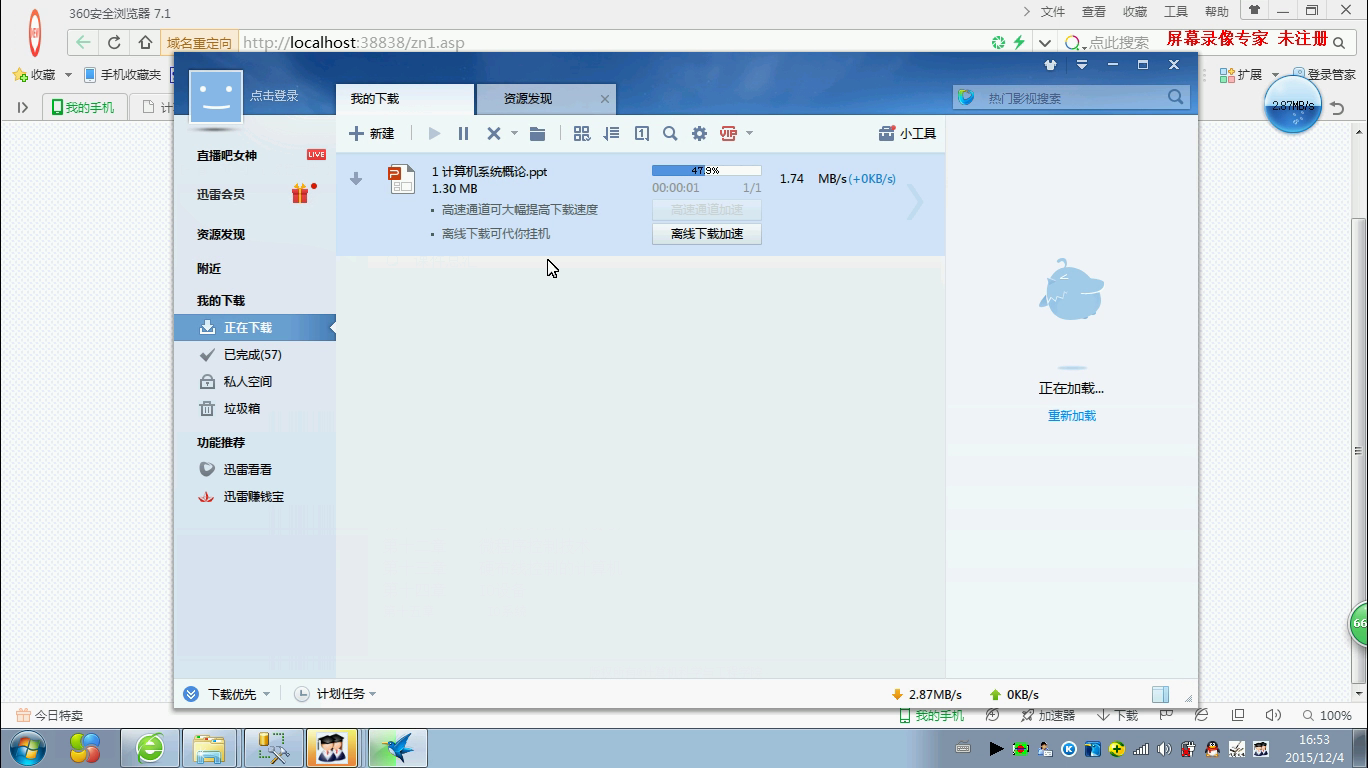
Task: Click the browser home icon
Action: pos(146,43)
